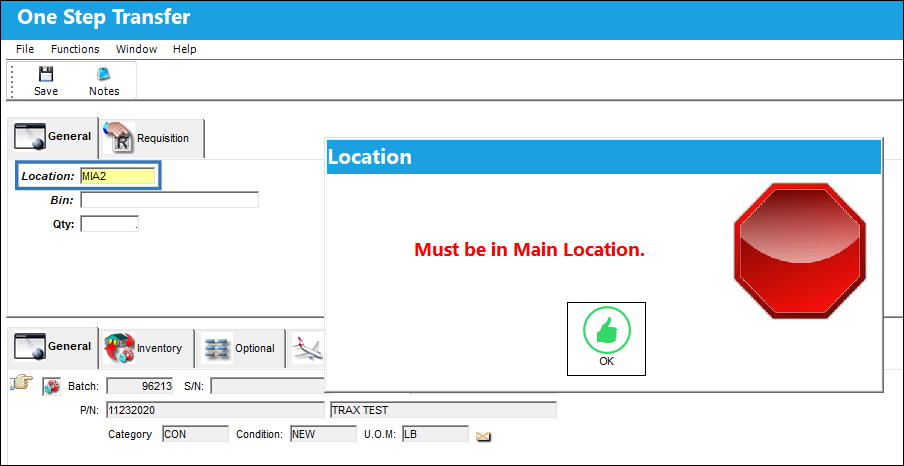Click the Save floppy disk icon

(x=46, y=74)
